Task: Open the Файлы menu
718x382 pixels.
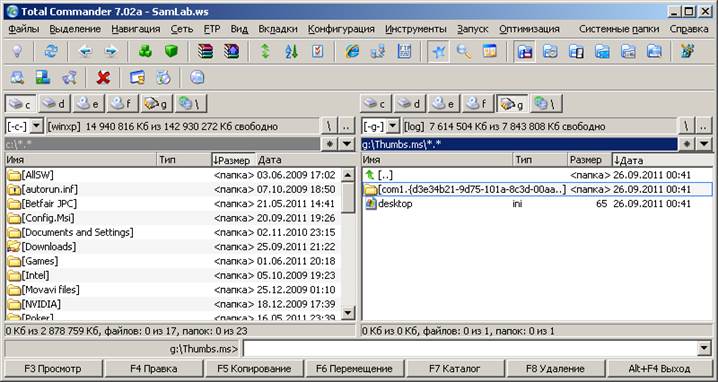Action: click(x=23, y=29)
